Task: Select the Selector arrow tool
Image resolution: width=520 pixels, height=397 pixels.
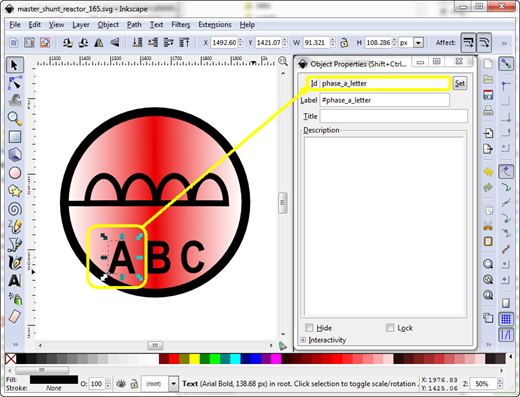Action: coord(14,65)
